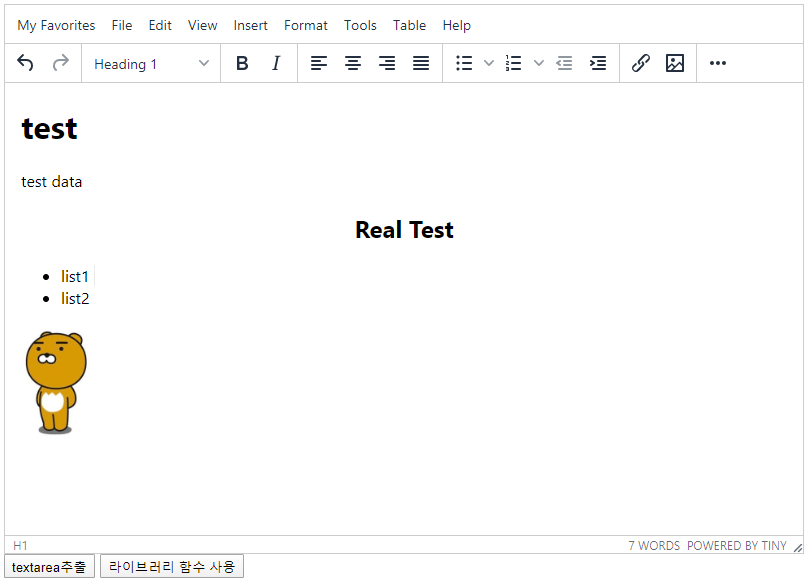Click the textarea추출 button
804x585 pixels.
click(49, 567)
